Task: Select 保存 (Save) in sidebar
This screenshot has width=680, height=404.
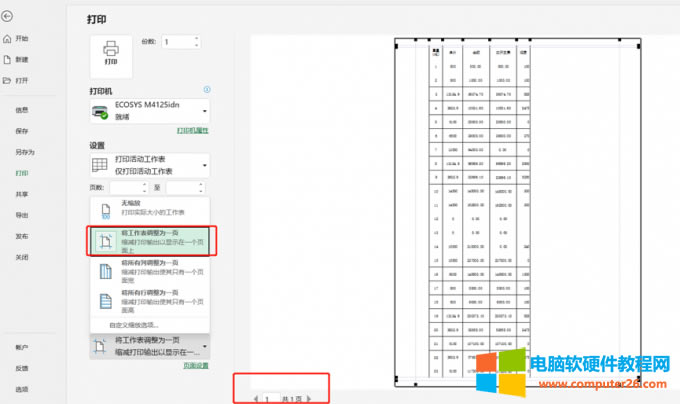Action: pyautogui.click(x=22, y=131)
